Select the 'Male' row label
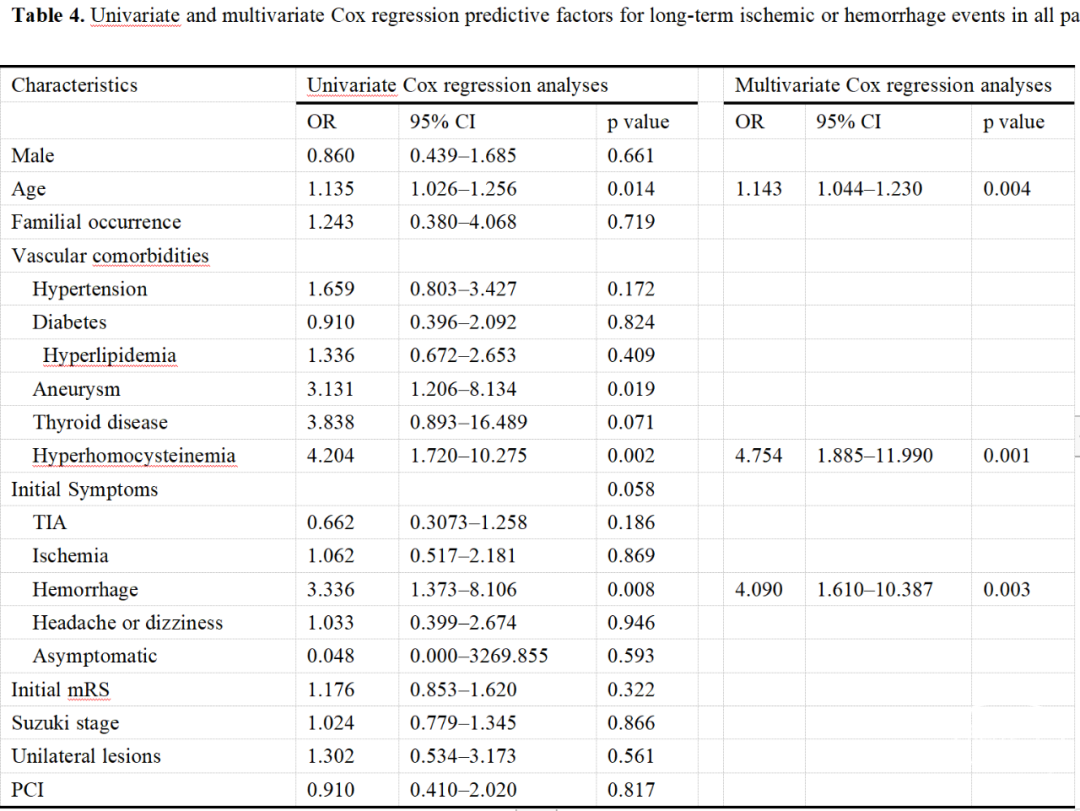1080x811 pixels. tap(33, 156)
